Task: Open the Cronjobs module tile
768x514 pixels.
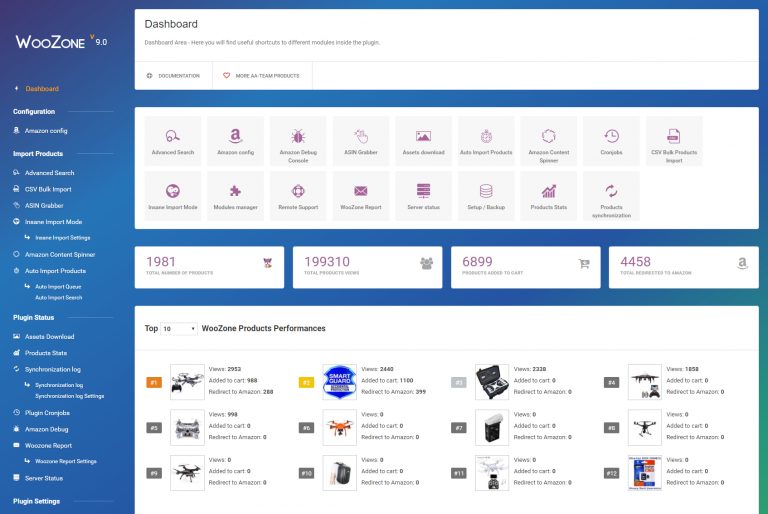Action: (x=611, y=141)
